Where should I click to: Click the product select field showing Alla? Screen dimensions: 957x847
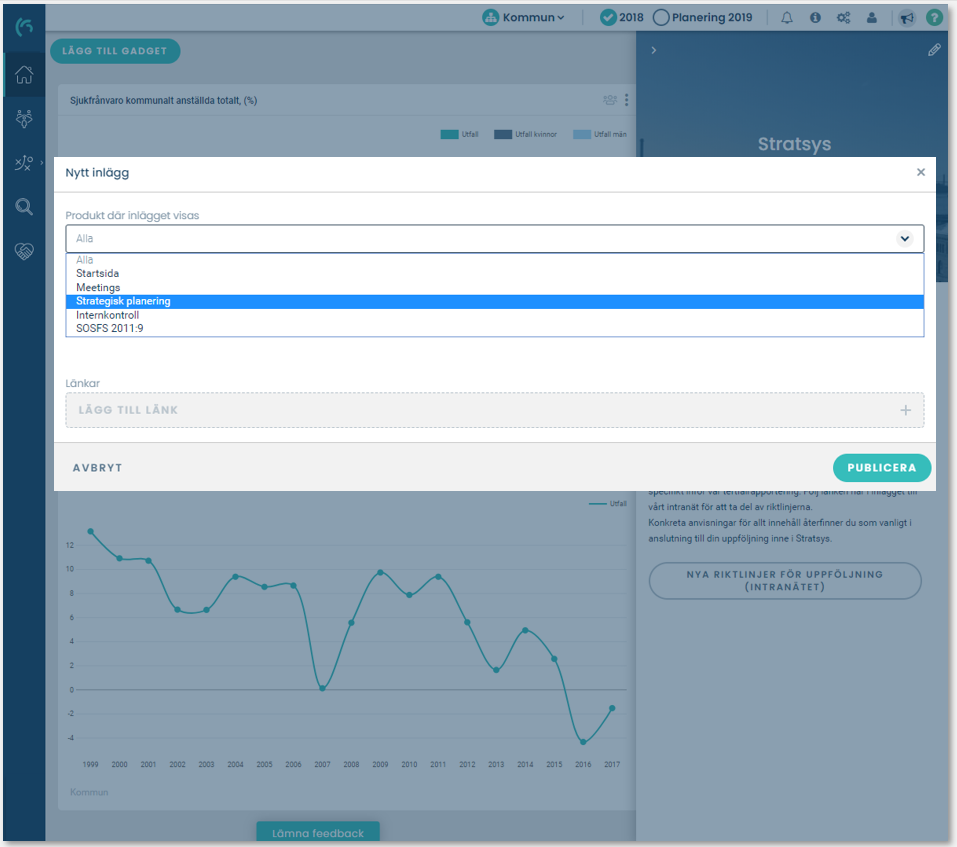coord(494,239)
